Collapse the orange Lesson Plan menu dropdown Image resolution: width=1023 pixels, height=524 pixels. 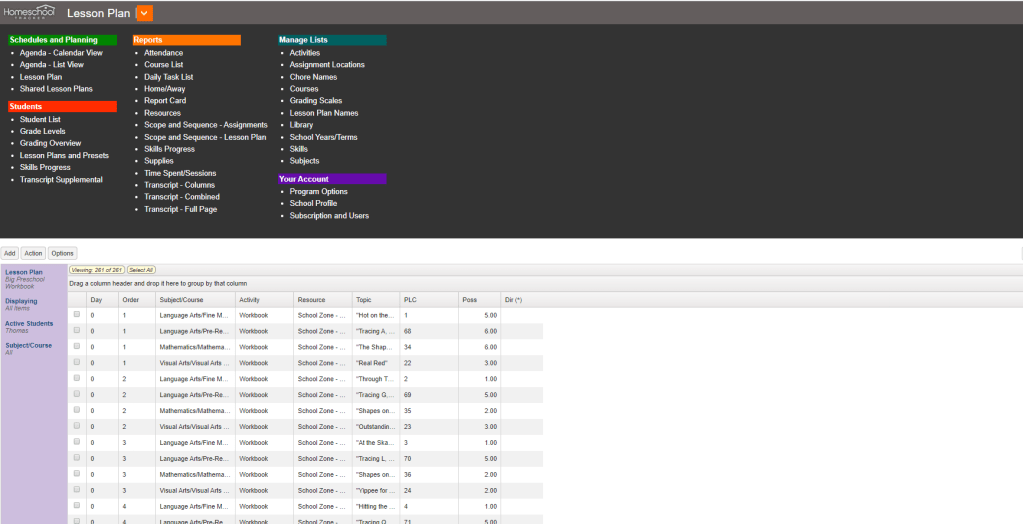click(x=145, y=13)
